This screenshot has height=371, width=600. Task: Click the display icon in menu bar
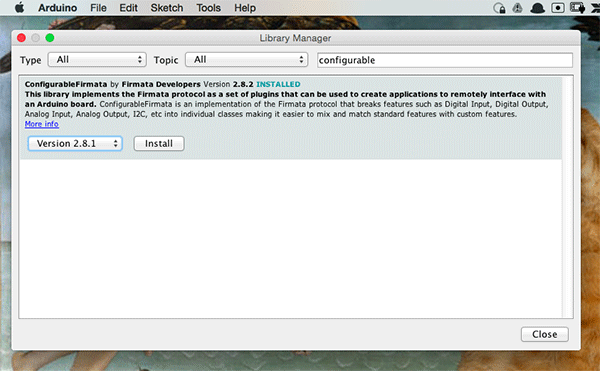click(577, 8)
